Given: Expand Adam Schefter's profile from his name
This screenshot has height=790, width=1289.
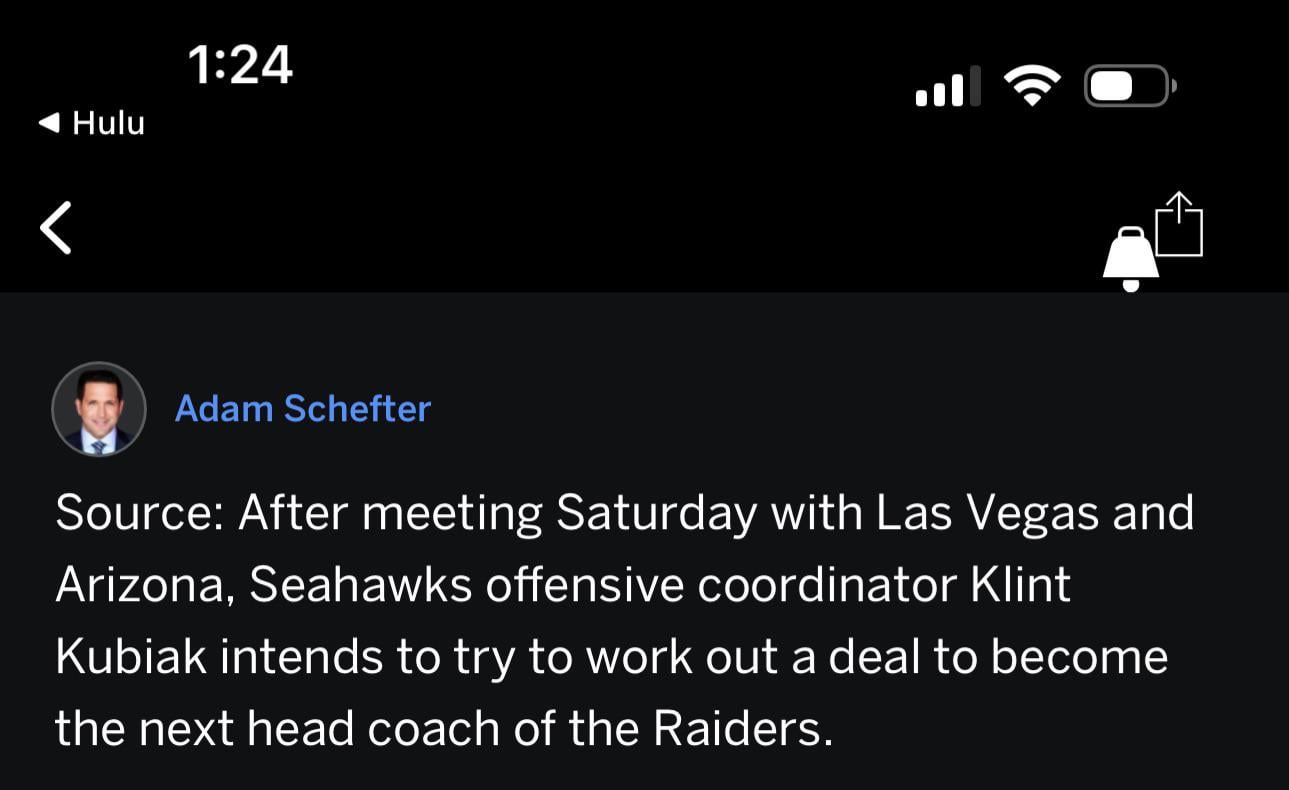Looking at the screenshot, I should point(303,408).
